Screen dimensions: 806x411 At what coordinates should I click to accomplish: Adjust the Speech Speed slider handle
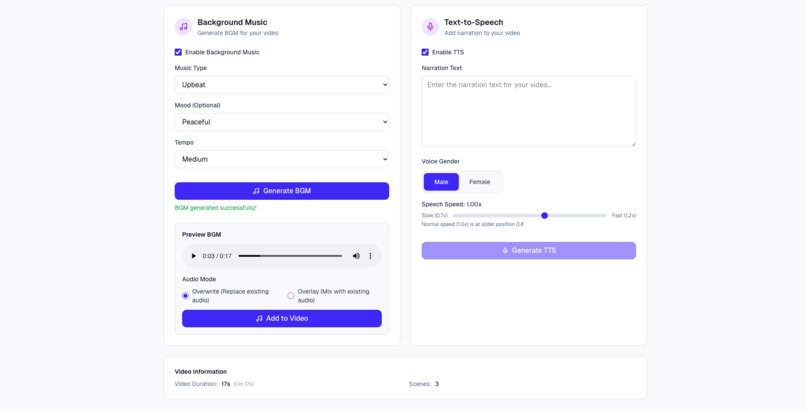[x=545, y=216]
